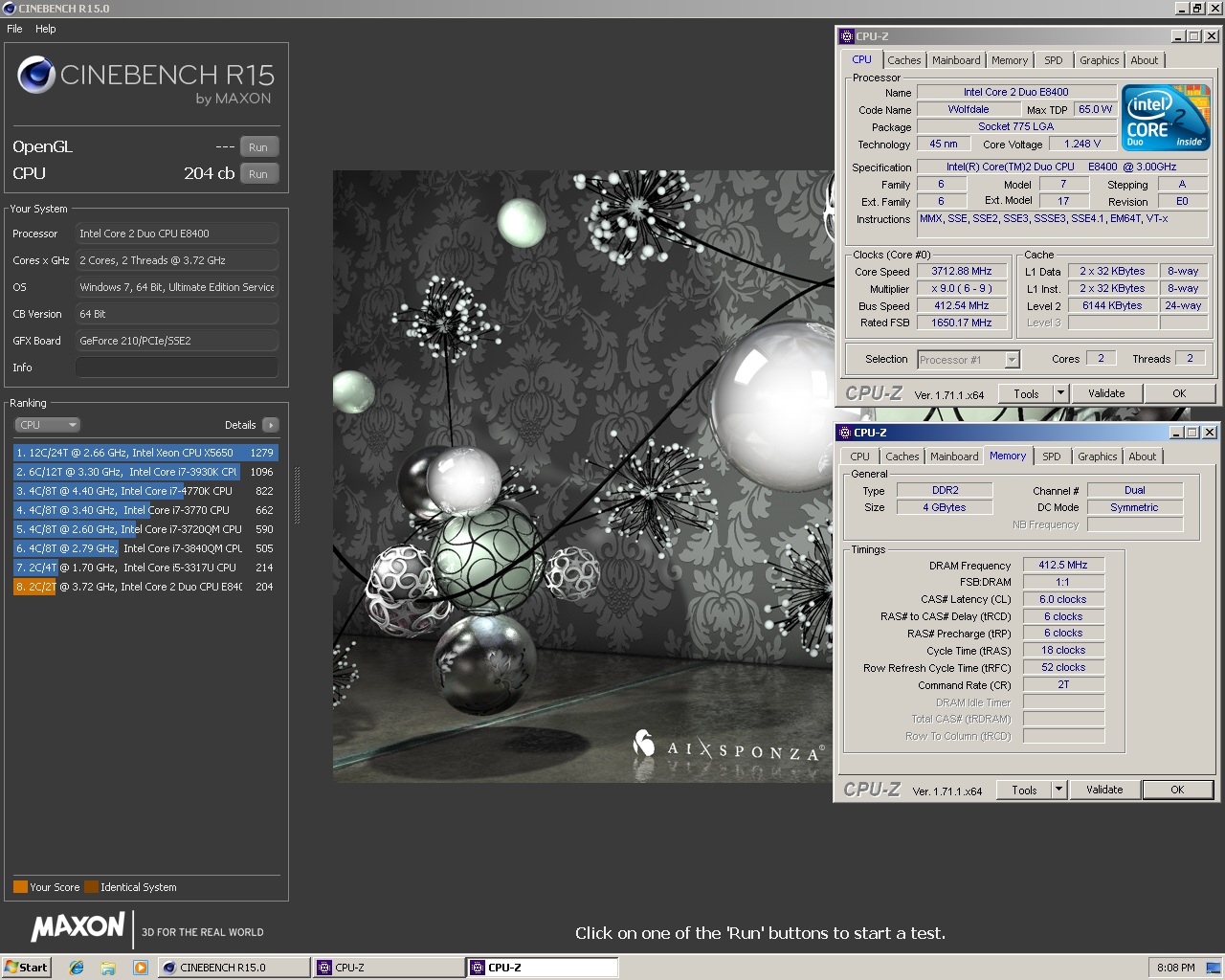Image resolution: width=1225 pixels, height=980 pixels.
Task: Click the upper CPU-Z title bar icon
Action: [x=846, y=36]
